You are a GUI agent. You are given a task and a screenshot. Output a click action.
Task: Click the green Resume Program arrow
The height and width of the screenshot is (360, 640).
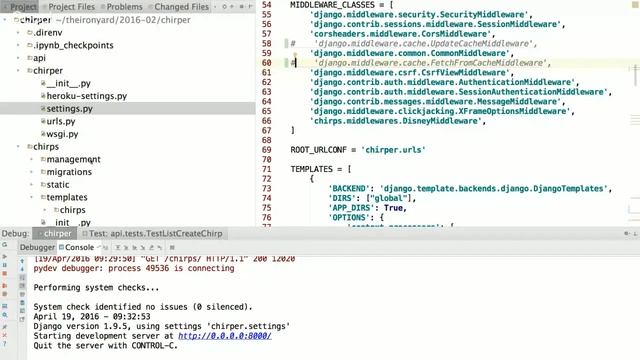click(4, 256)
